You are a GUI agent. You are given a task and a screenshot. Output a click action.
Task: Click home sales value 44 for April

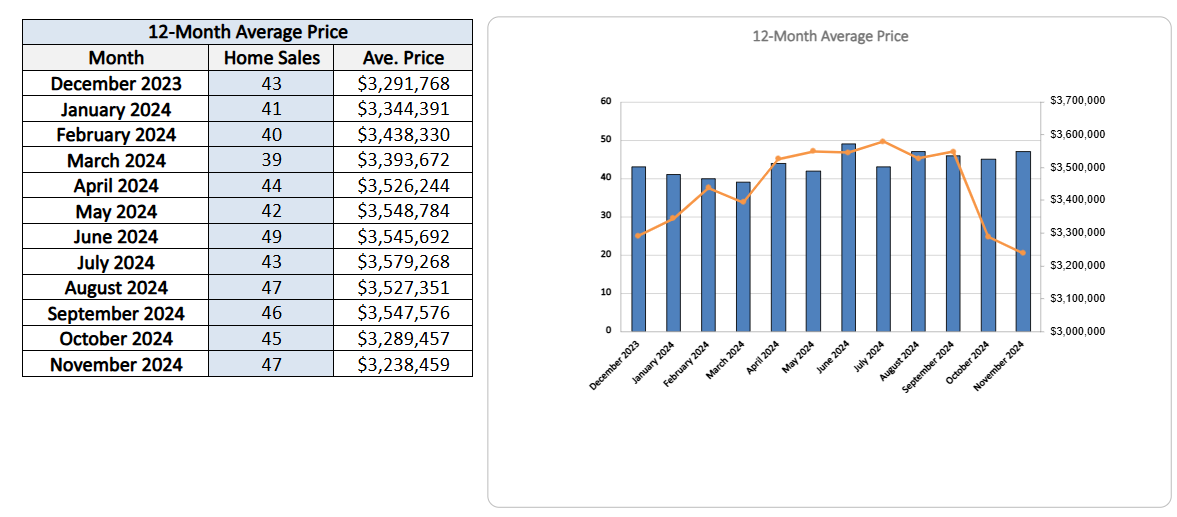point(271,185)
